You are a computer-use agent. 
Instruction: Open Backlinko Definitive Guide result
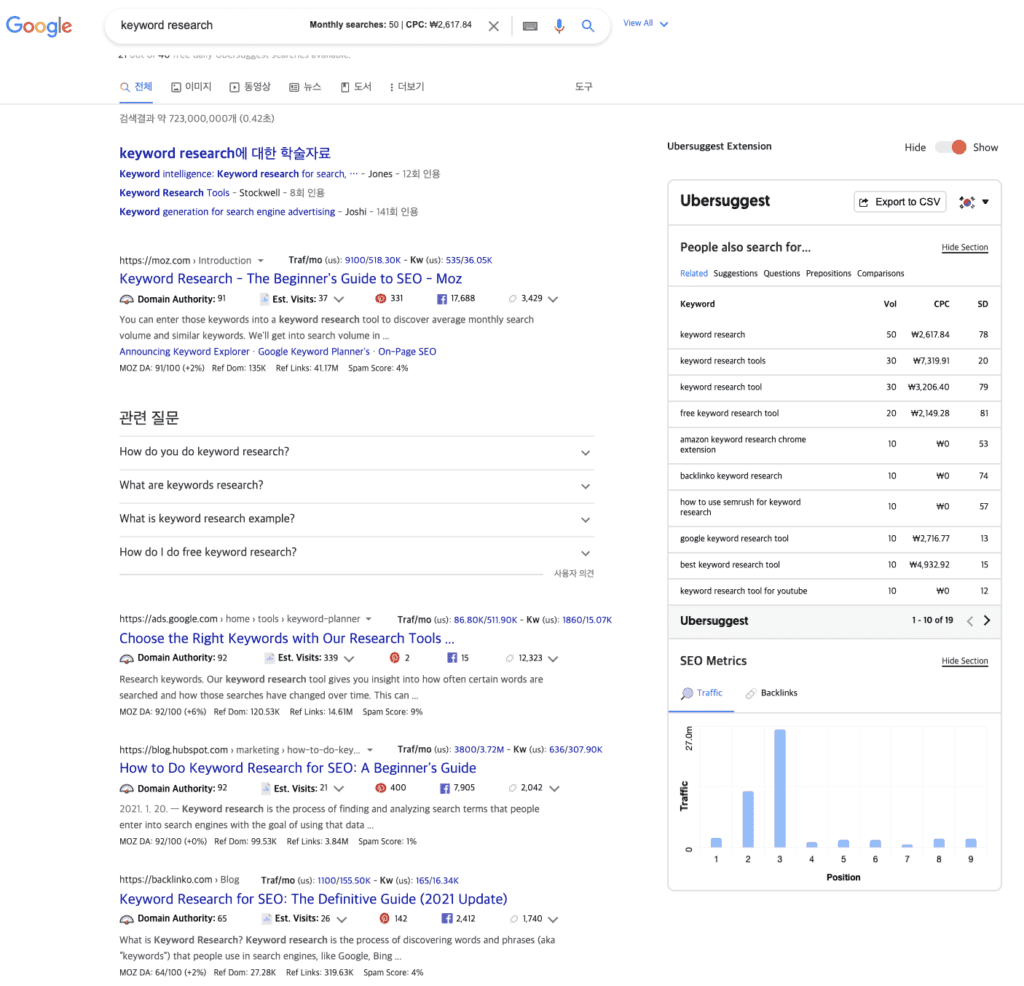[x=313, y=900]
